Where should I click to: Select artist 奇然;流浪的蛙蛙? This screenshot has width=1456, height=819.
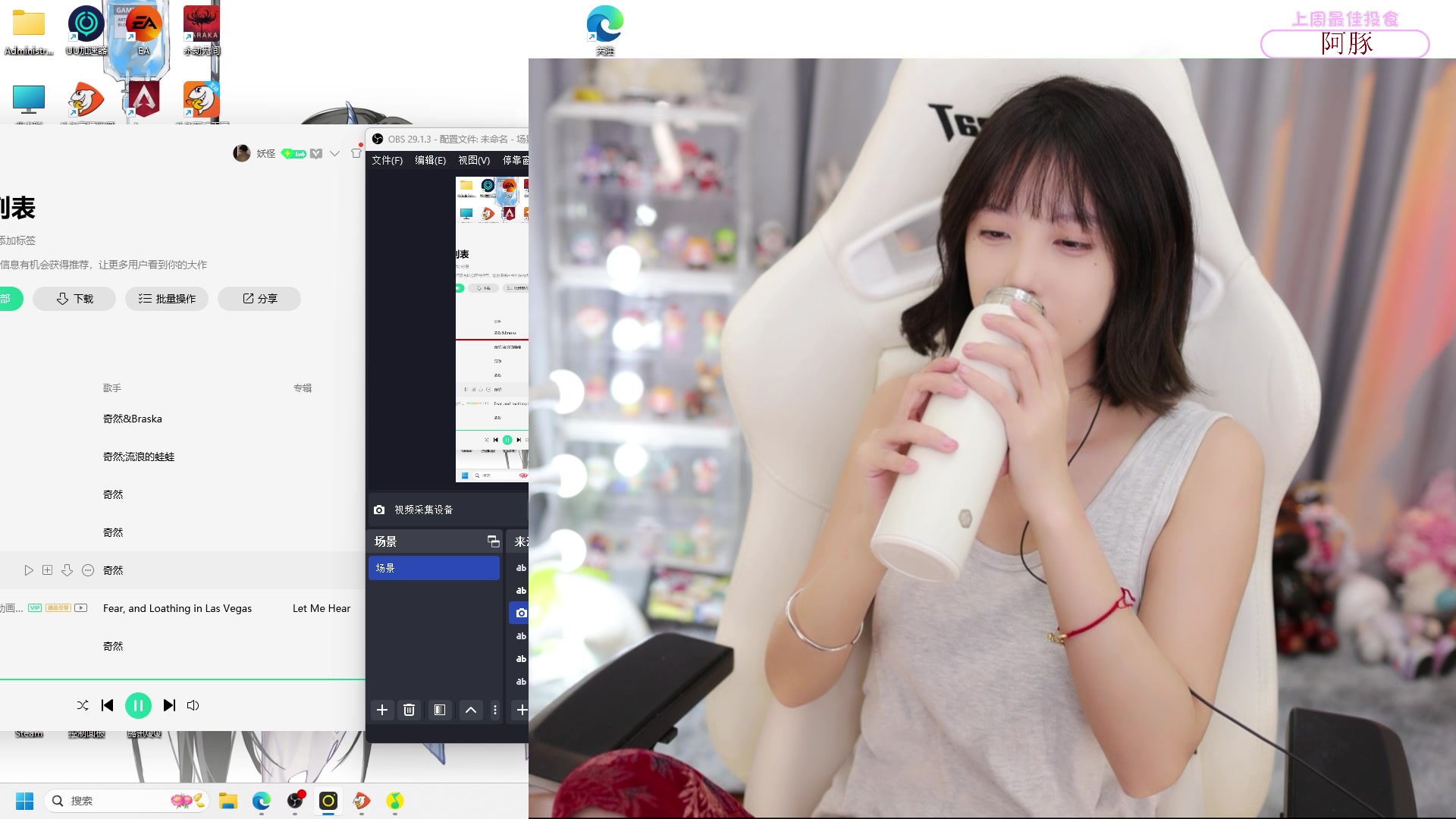click(139, 457)
